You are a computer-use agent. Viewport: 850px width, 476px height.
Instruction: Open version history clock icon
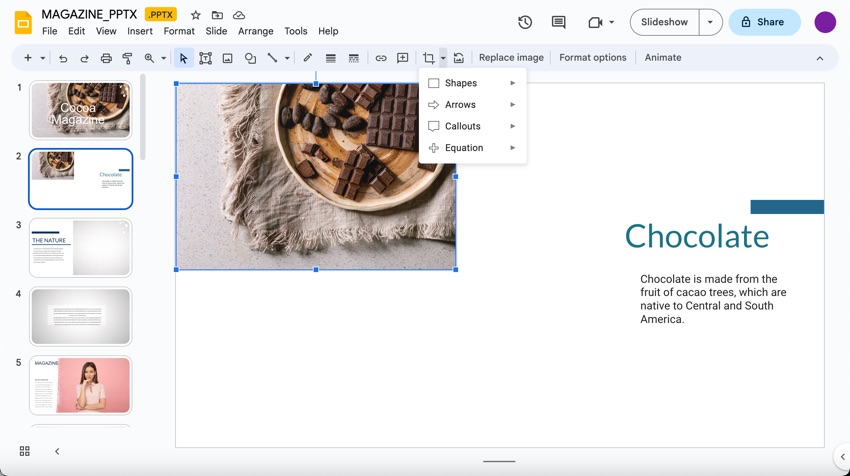[x=525, y=22]
